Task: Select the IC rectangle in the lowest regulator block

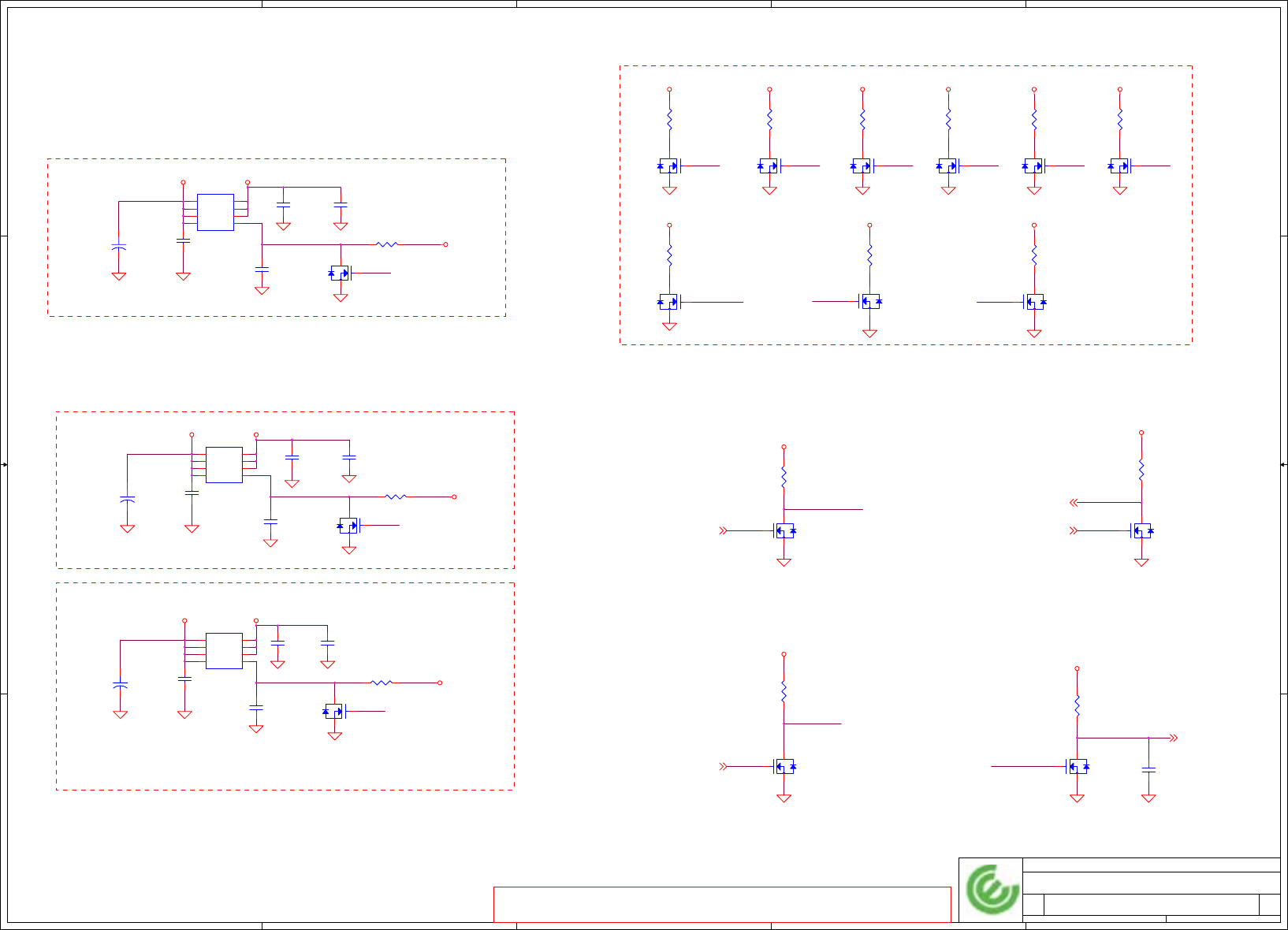Action: coord(224,651)
